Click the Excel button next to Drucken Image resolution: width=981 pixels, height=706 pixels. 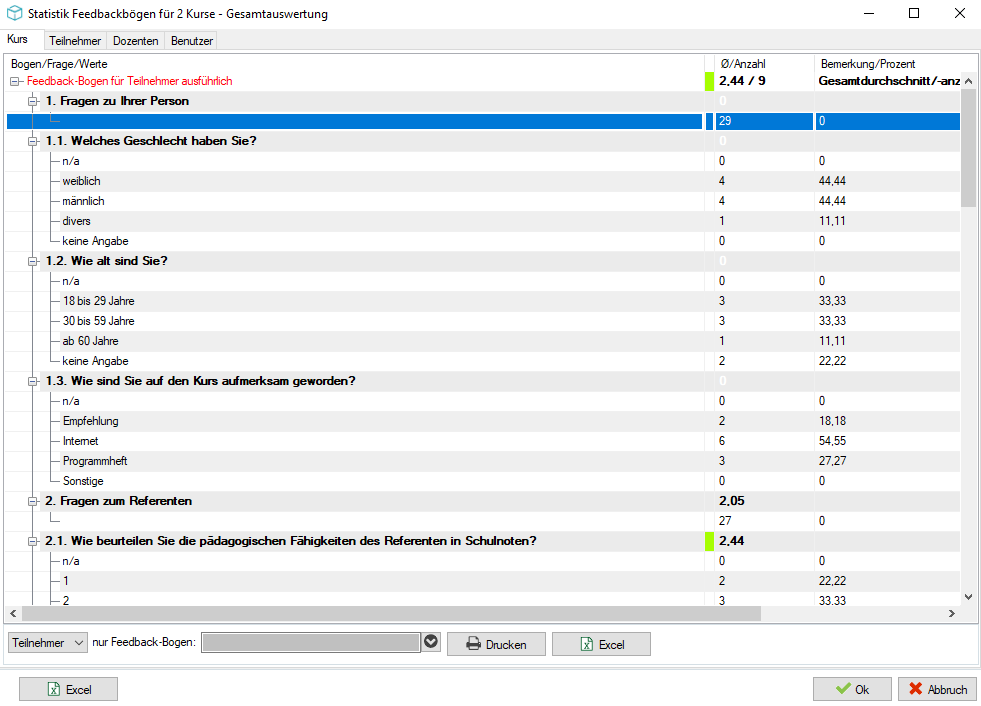tap(601, 644)
